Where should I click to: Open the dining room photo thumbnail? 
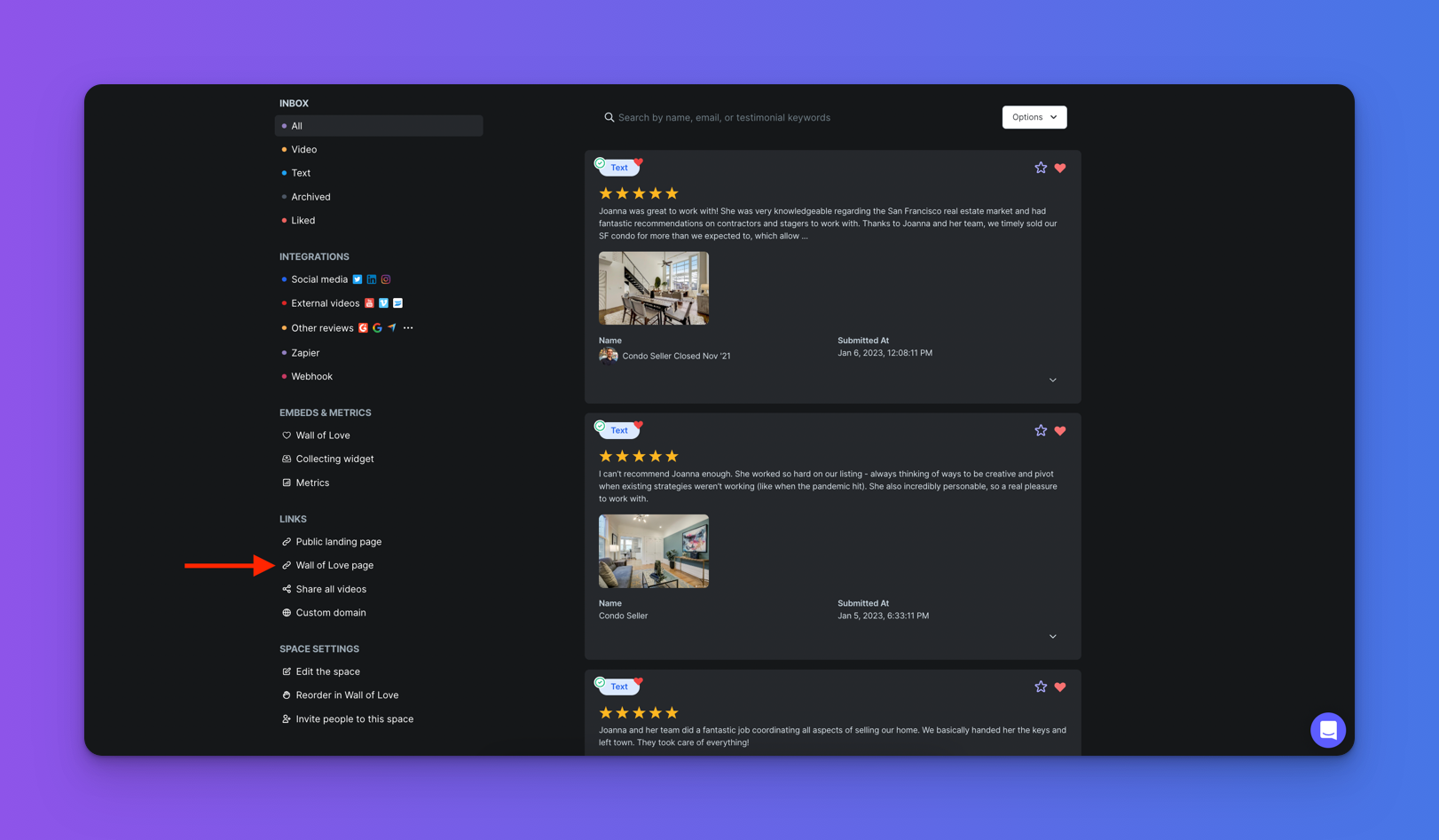click(654, 288)
